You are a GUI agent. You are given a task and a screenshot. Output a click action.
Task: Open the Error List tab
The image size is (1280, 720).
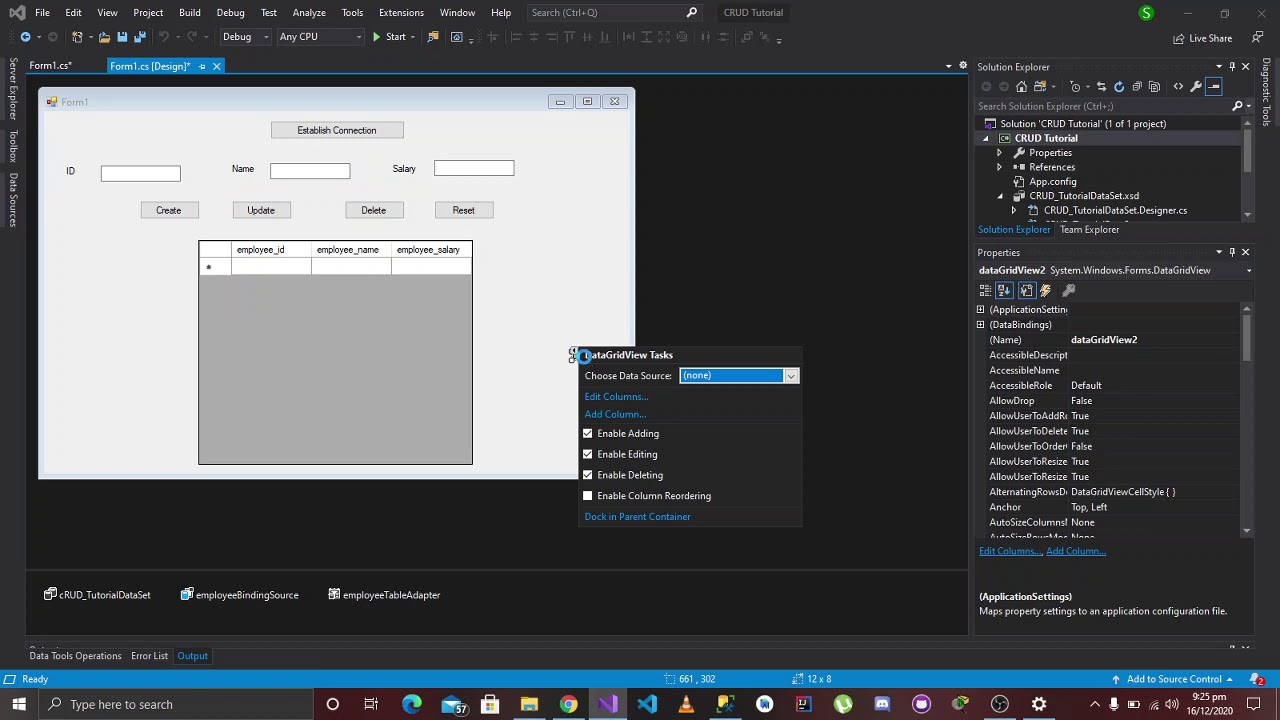(149, 656)
